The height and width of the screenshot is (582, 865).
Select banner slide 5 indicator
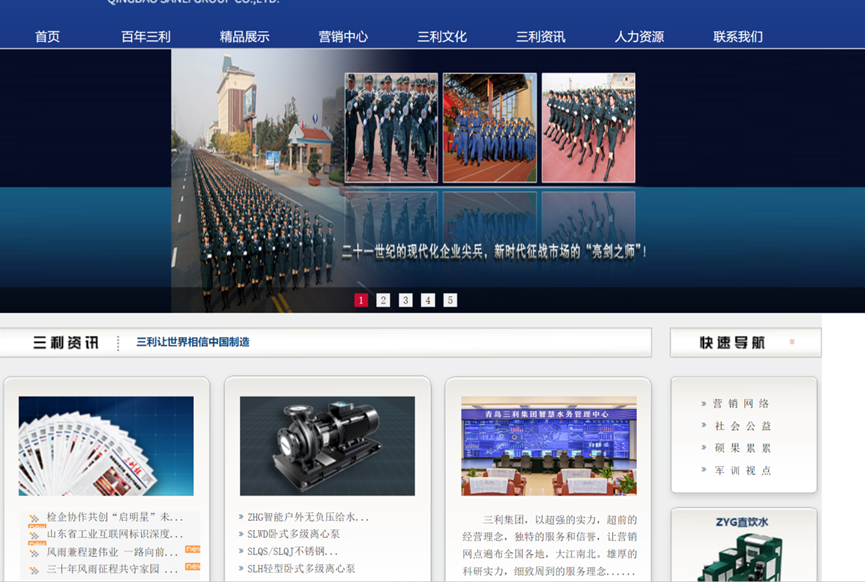(450, 300)
